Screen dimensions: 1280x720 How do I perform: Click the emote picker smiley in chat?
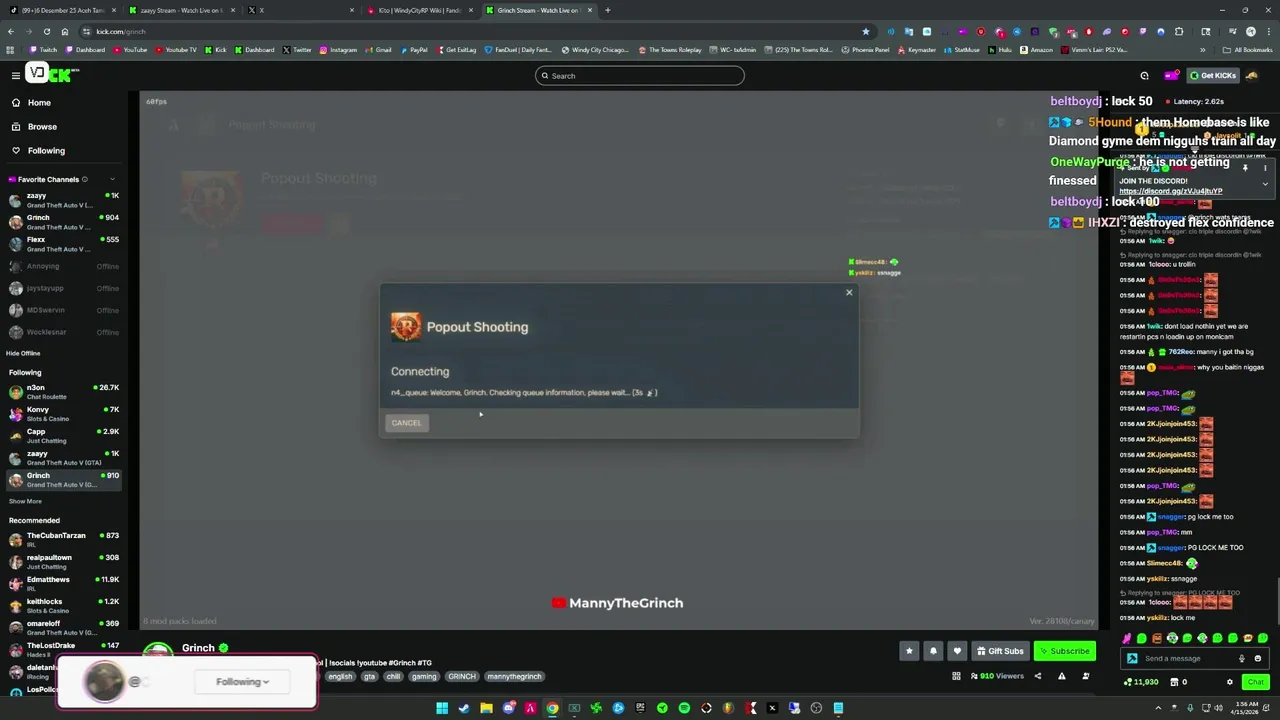click(x=1257, y=658)
